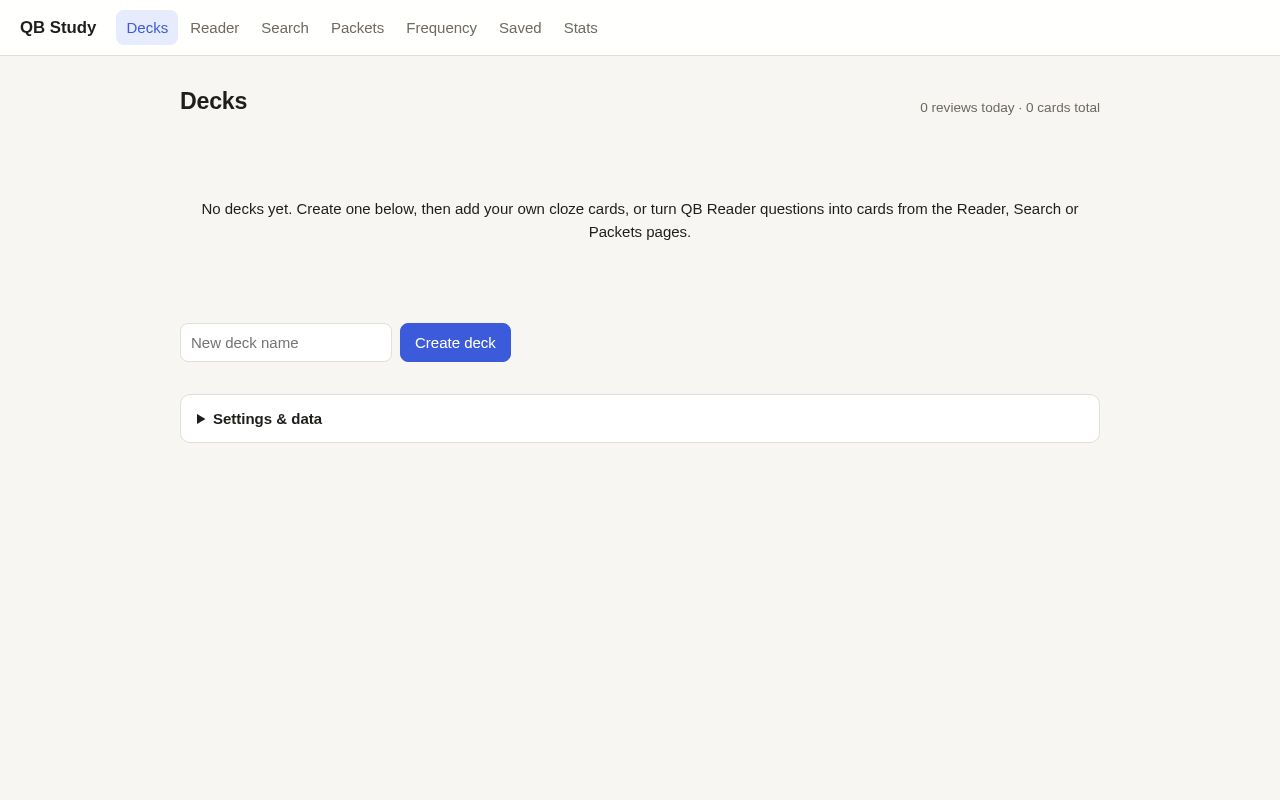Click the Decks page heading

(213, 101)
